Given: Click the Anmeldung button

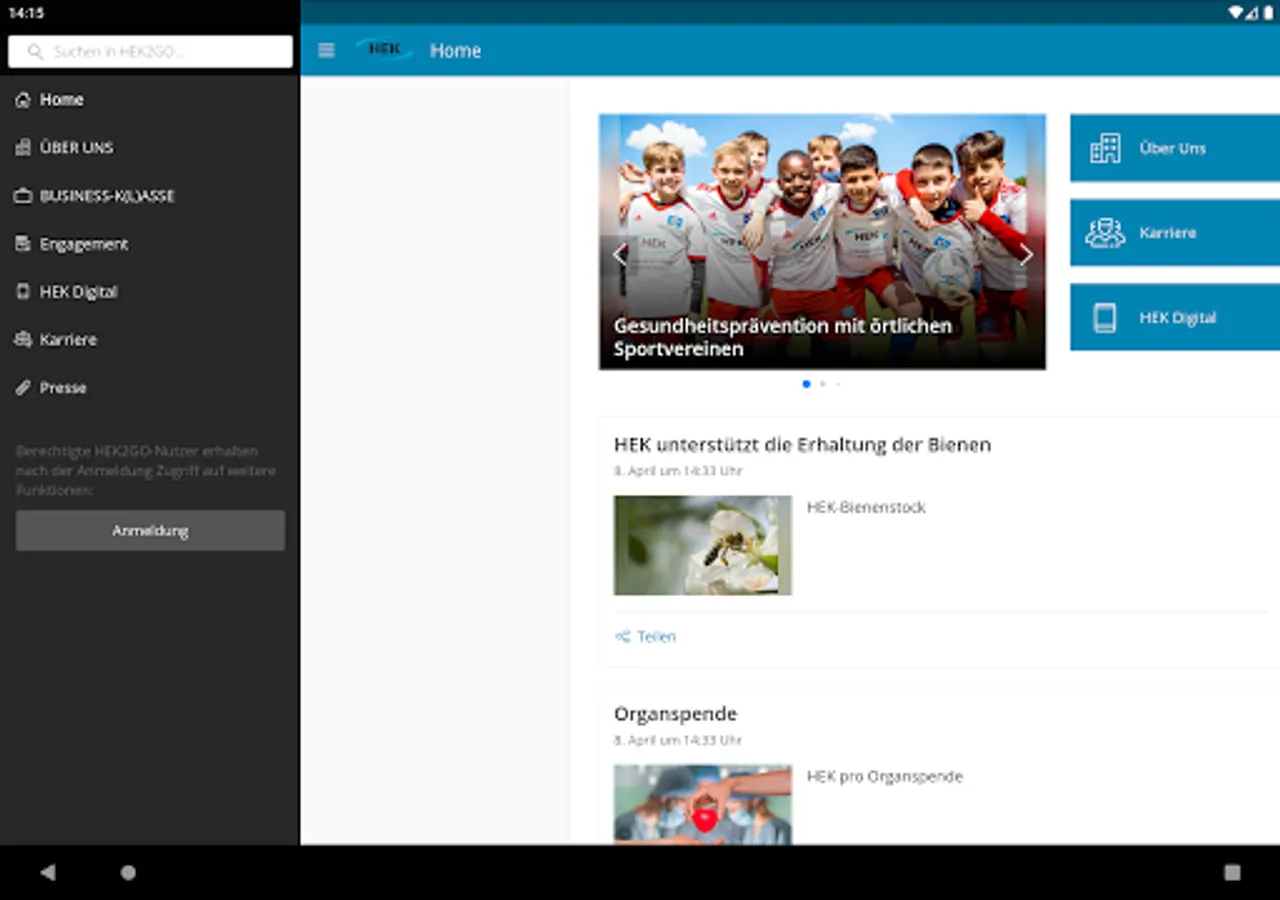Looking at the screenshot, I should [150, 531].
